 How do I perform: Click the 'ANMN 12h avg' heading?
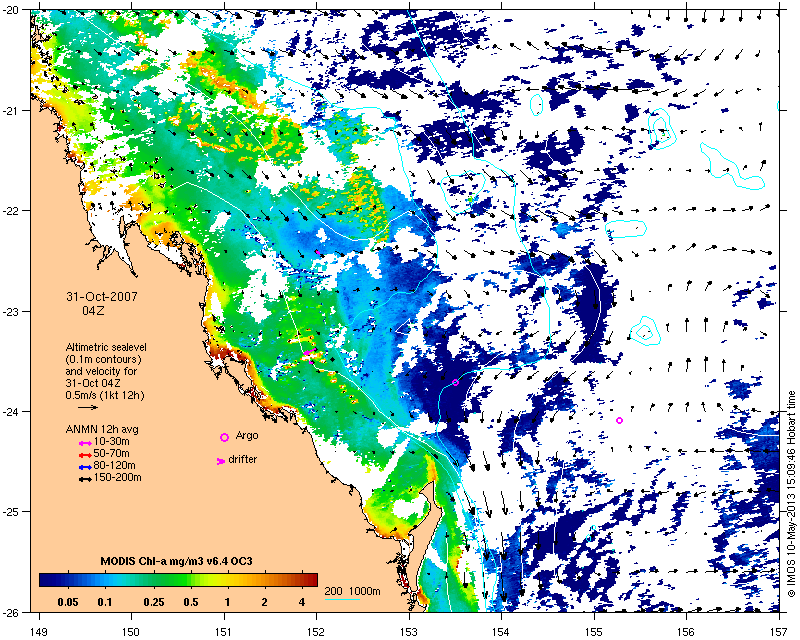click(x=102, y=429)
